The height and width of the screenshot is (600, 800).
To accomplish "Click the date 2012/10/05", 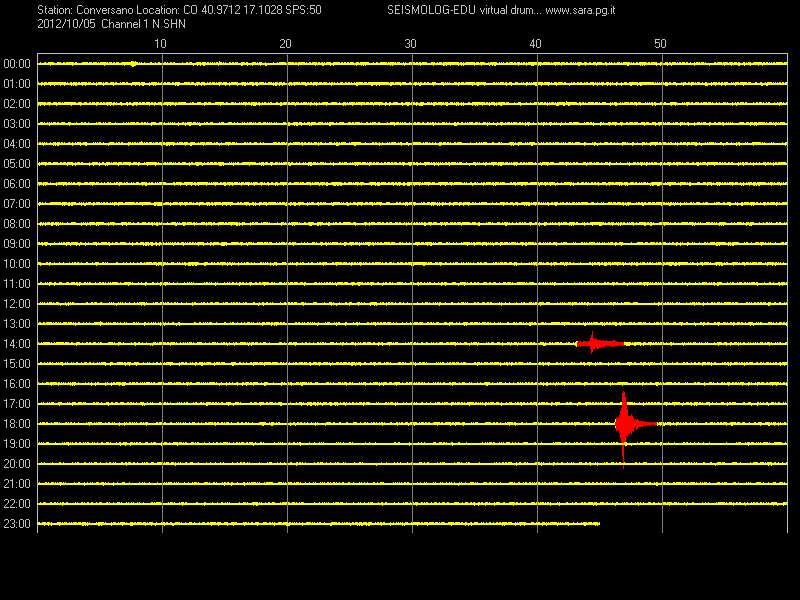I will pos(66,24).
